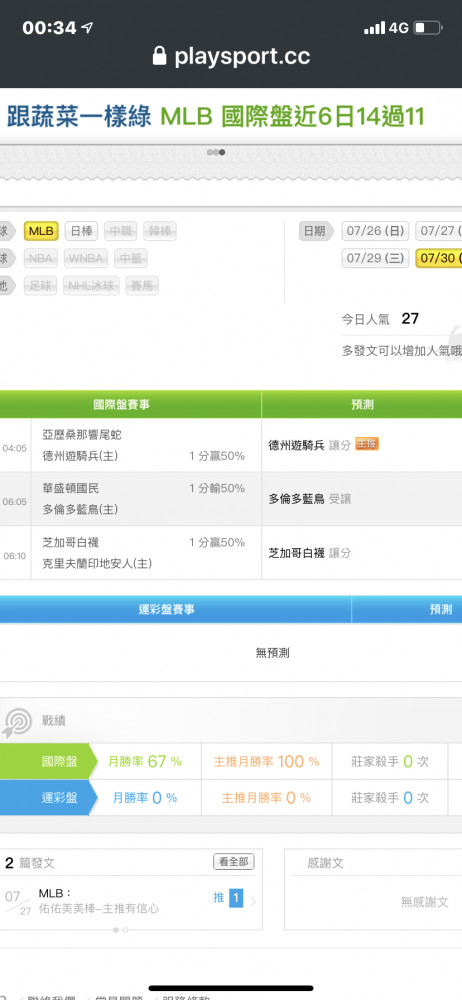Select the MLB league tab
462x1000 pixels.
pyautogui.click(x=41, y=231)
